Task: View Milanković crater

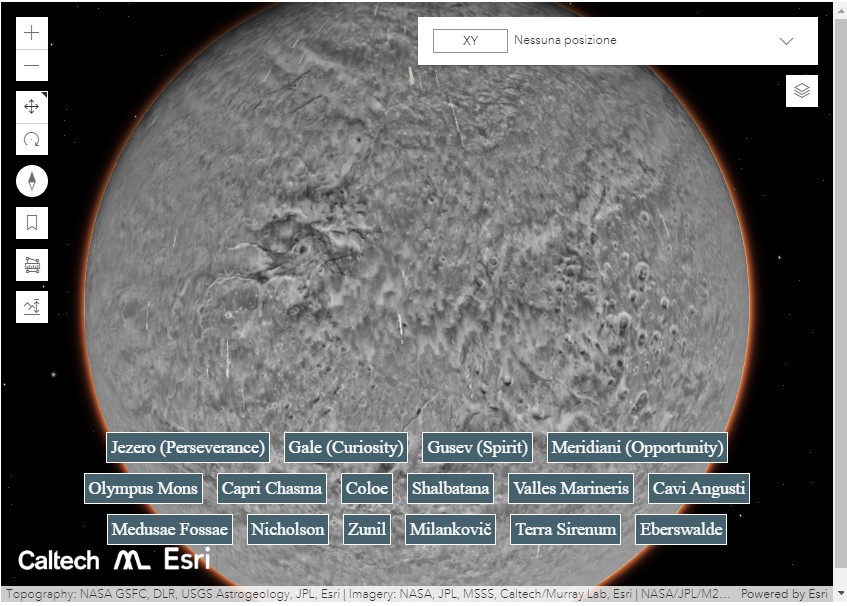Action: 450,529
